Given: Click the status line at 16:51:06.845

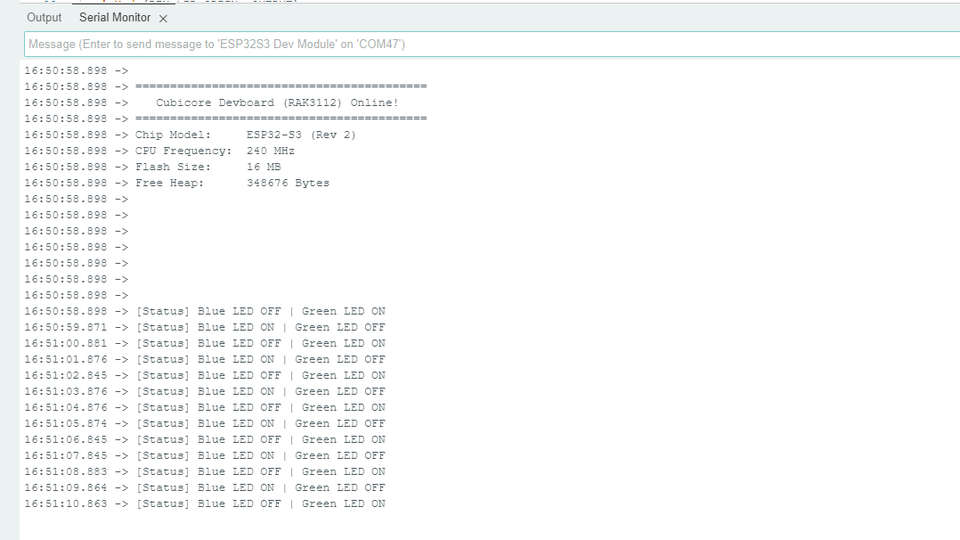Looking at the screenshot, I should click(x=204, y=439).
